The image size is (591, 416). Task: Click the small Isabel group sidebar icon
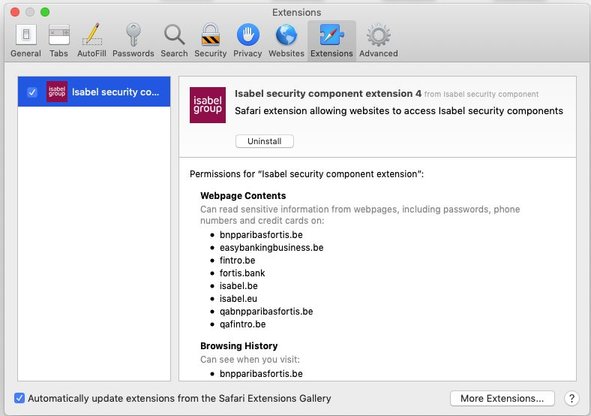coord(57,92)
